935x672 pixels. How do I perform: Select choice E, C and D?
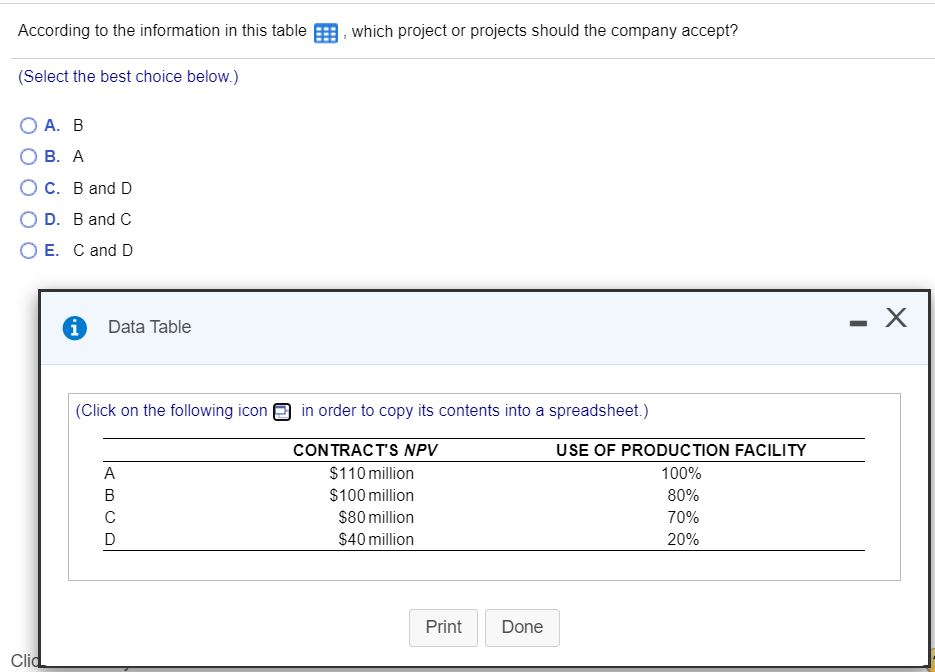pyautogui.click(x=28, y=250)
